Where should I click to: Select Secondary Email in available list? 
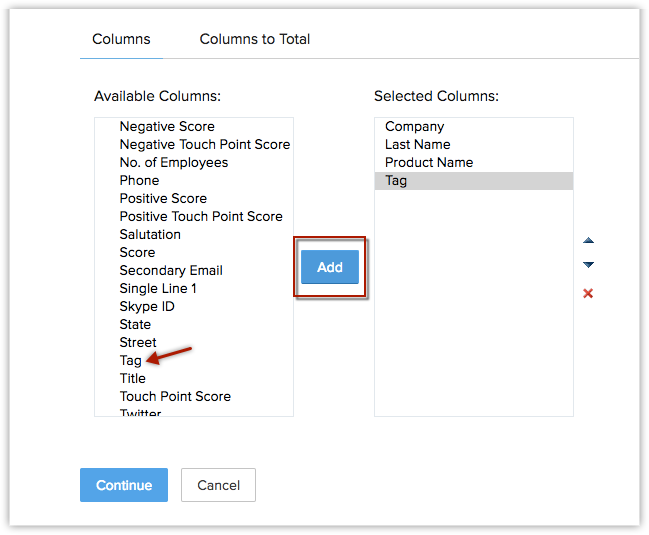[x=171, y=270]
